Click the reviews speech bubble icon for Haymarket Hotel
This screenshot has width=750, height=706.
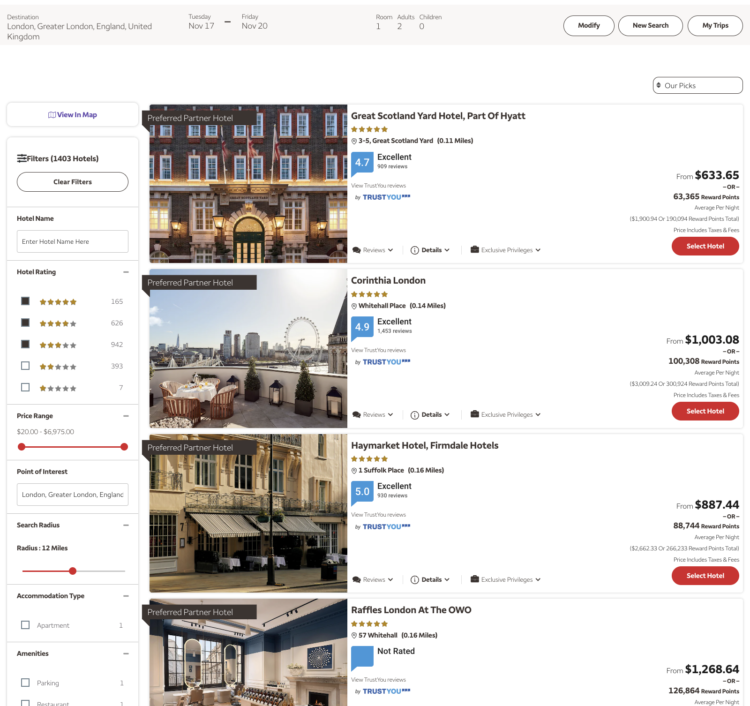tap(356, 580)
